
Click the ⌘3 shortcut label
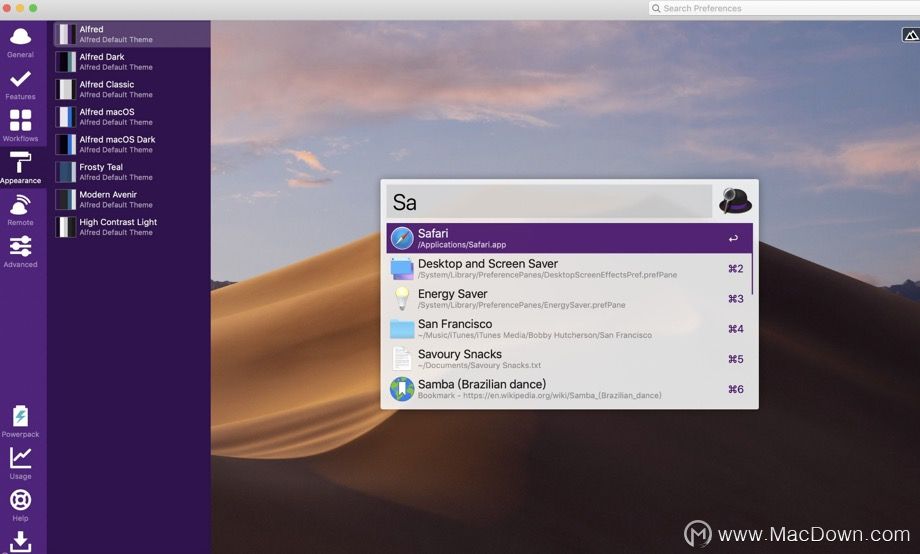(736, 299)
